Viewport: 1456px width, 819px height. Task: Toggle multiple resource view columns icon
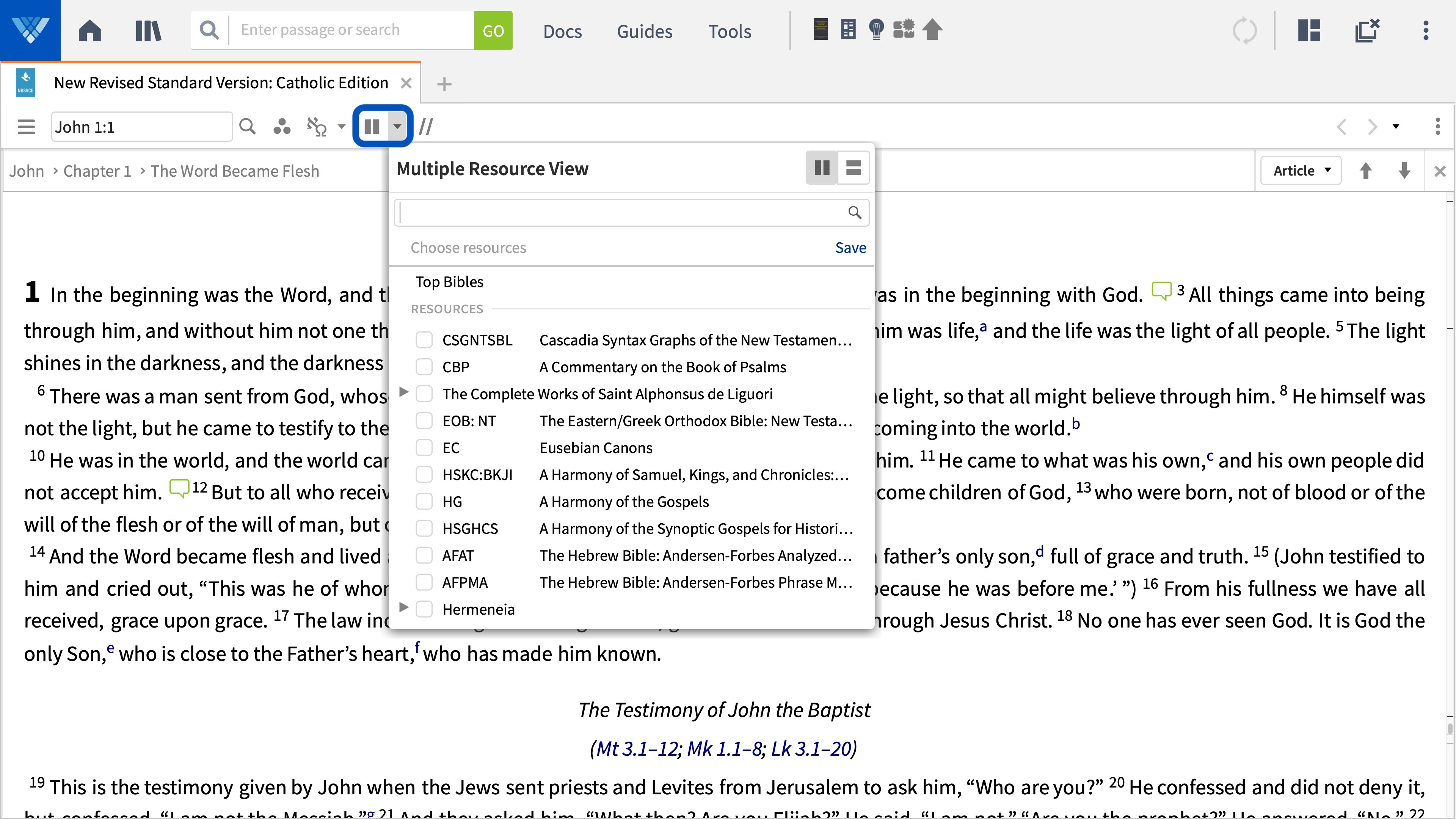[x=372, y=127]
